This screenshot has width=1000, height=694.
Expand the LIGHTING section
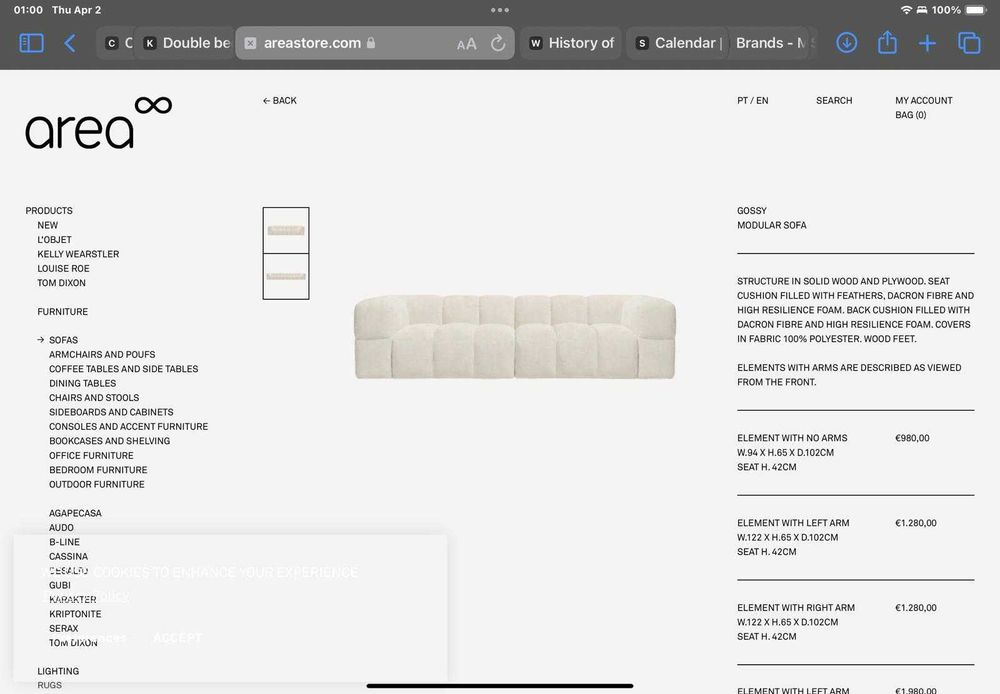click(58, 671)
